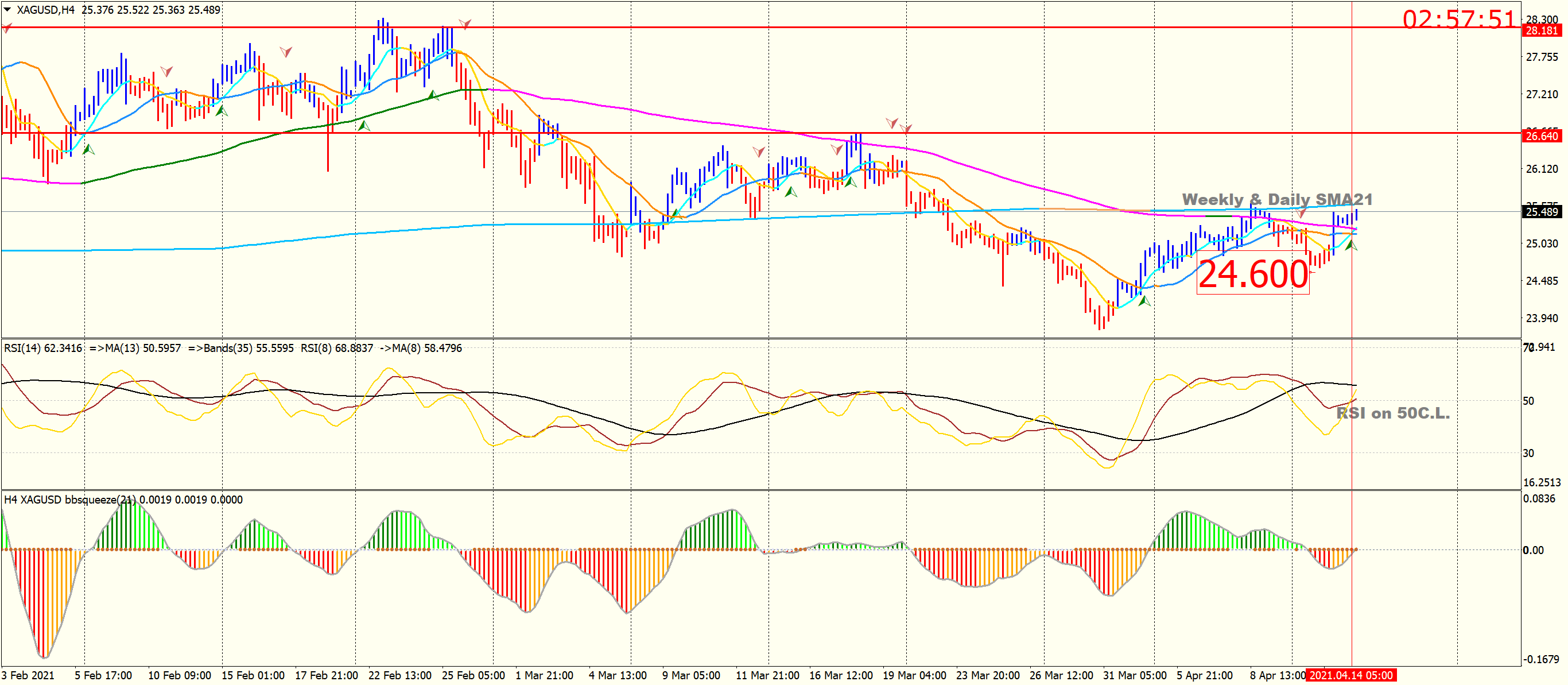The width and height of the screenshot is (1568, 685).
Task: Select red sell arrow left of the 11 Mar gridline
Action: click(758, 152)
